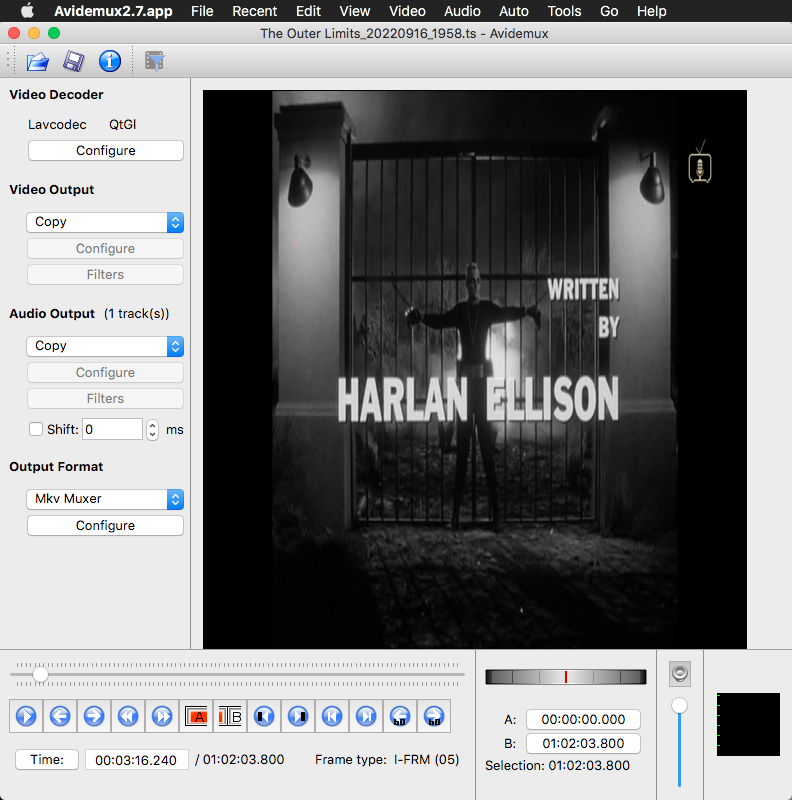Image resolution: width=792 pixels, height=800 pixels.
Task: Set the selection end marker B
Action: (x=230, y=716)
